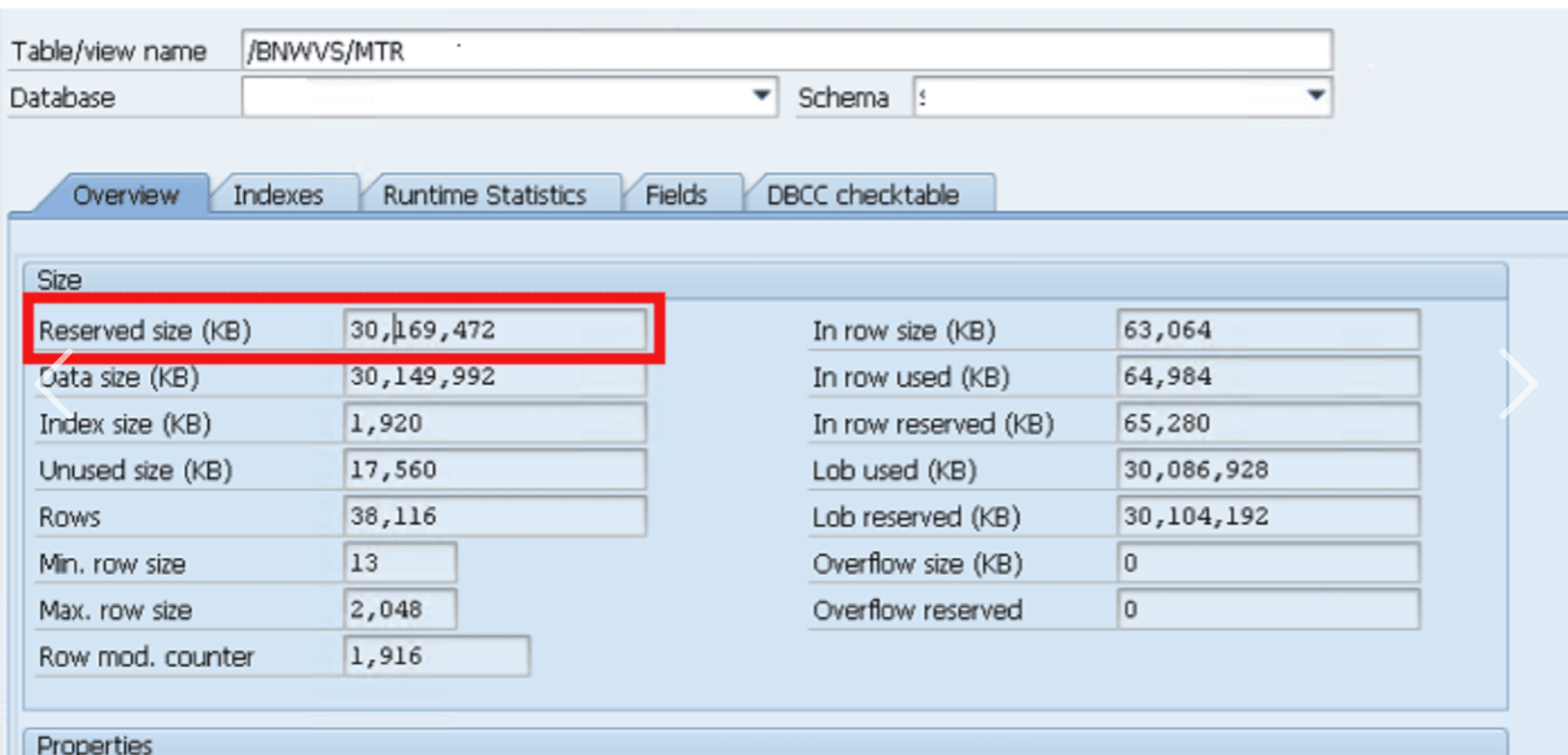The image size is (1568, 755).
Task: Open the DBCC checktable tab
Action: [862, 195]
